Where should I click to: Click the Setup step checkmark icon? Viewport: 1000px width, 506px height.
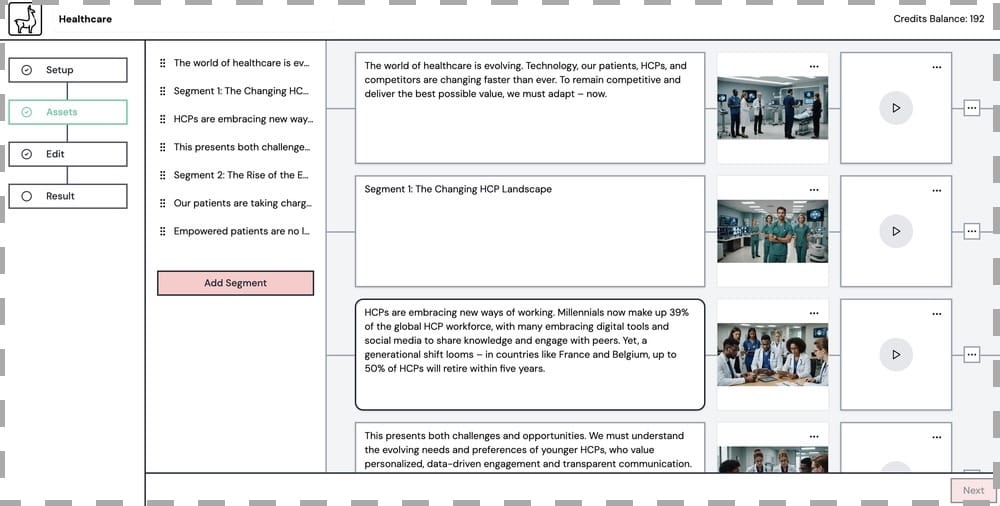27,70
